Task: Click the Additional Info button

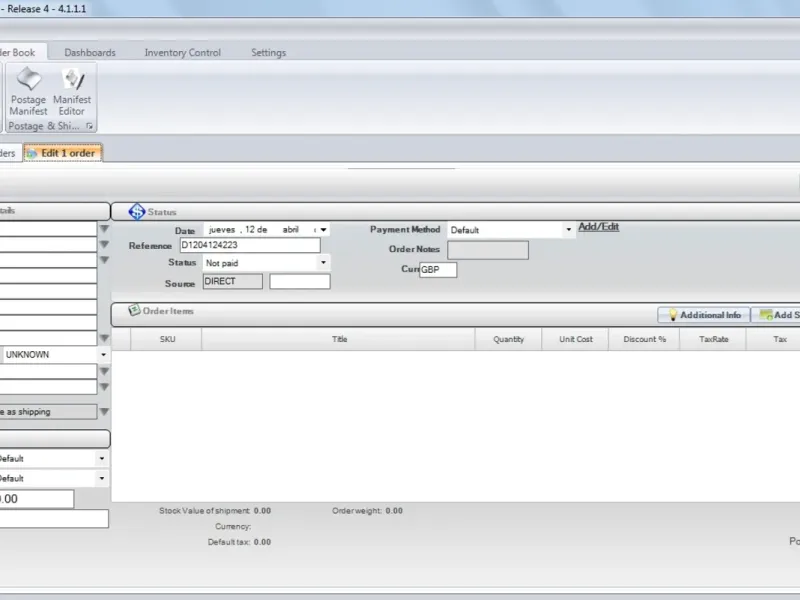Action: coord(704,315)
